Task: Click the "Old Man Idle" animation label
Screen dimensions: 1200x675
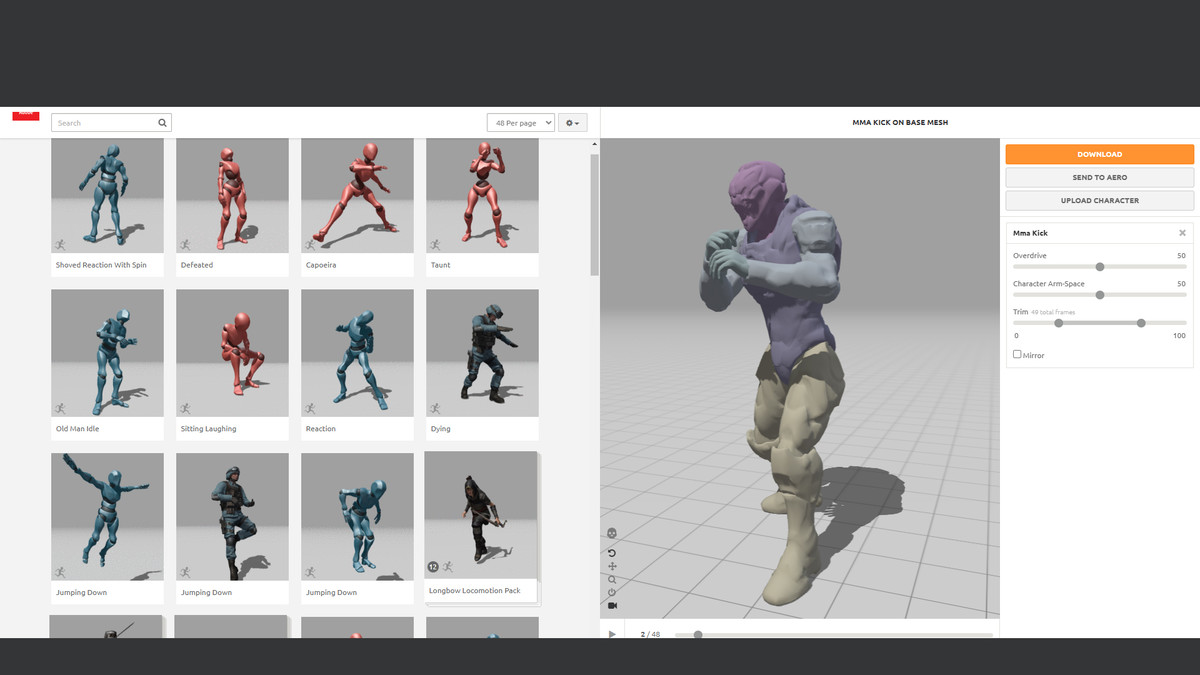Action: pos(77,429)
